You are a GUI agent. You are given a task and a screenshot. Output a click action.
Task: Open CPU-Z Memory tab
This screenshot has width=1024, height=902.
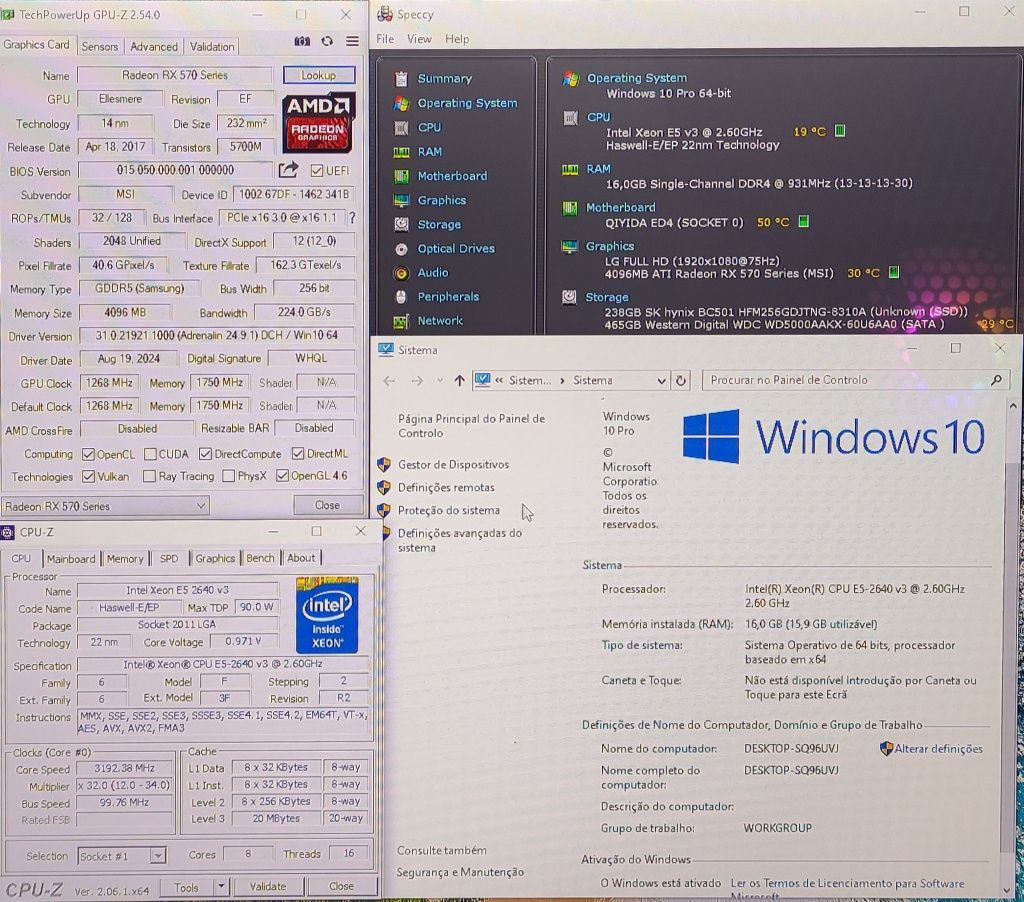(x=125, y=558)
